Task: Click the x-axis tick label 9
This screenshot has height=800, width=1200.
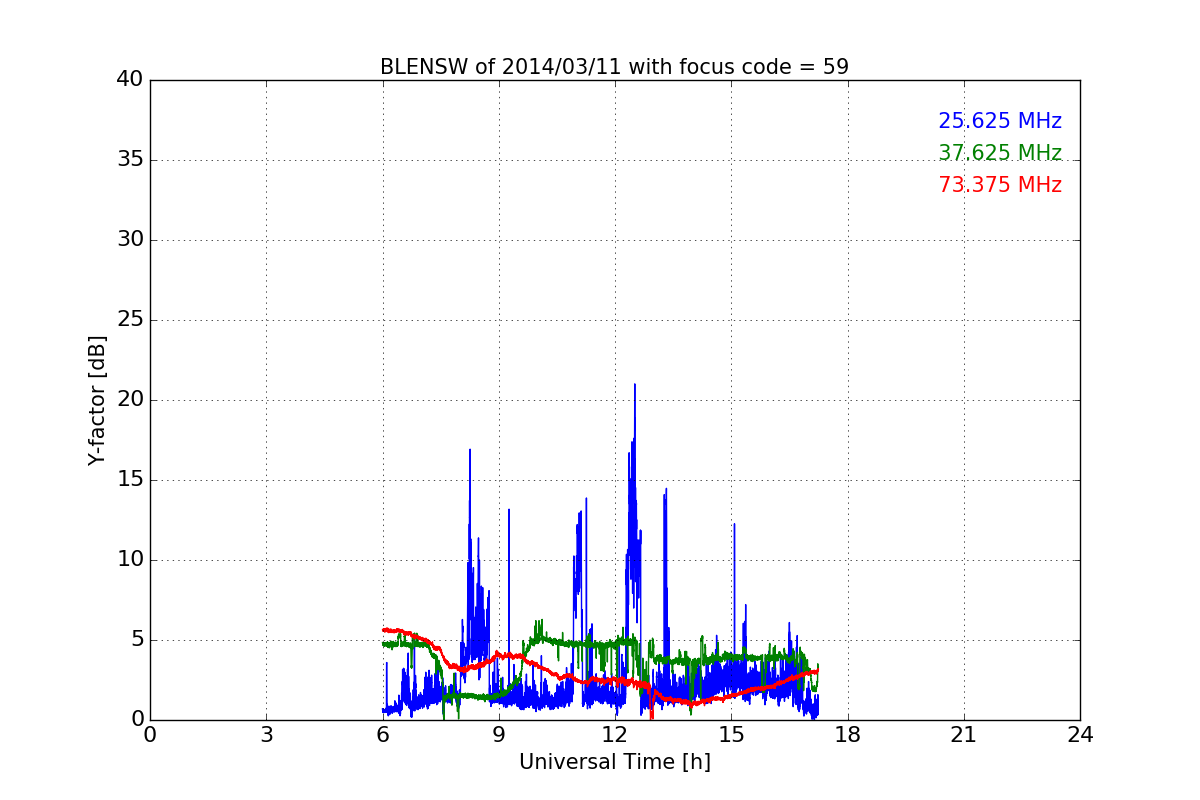Action: (499, 735)
